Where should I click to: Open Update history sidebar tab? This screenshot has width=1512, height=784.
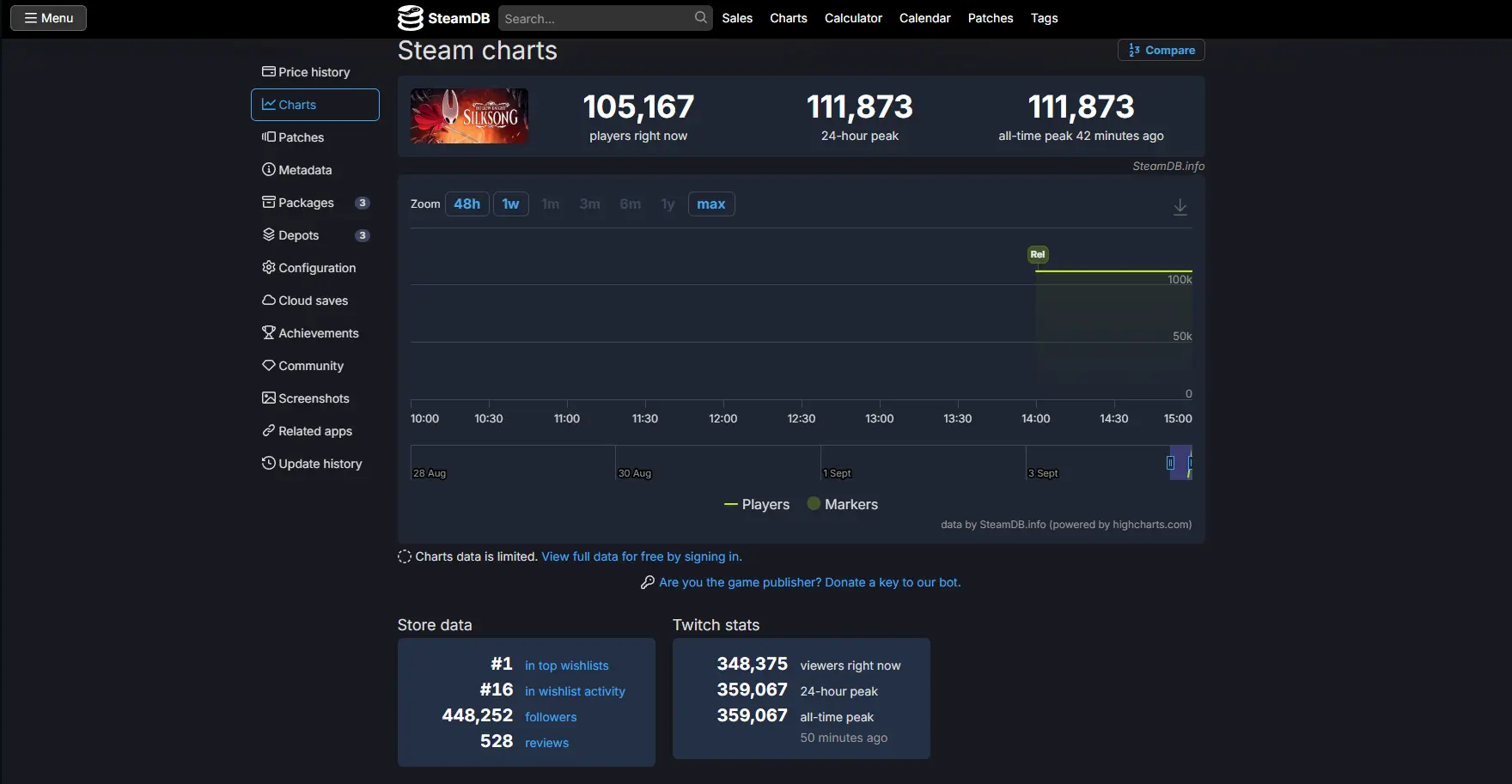(314, 464)
